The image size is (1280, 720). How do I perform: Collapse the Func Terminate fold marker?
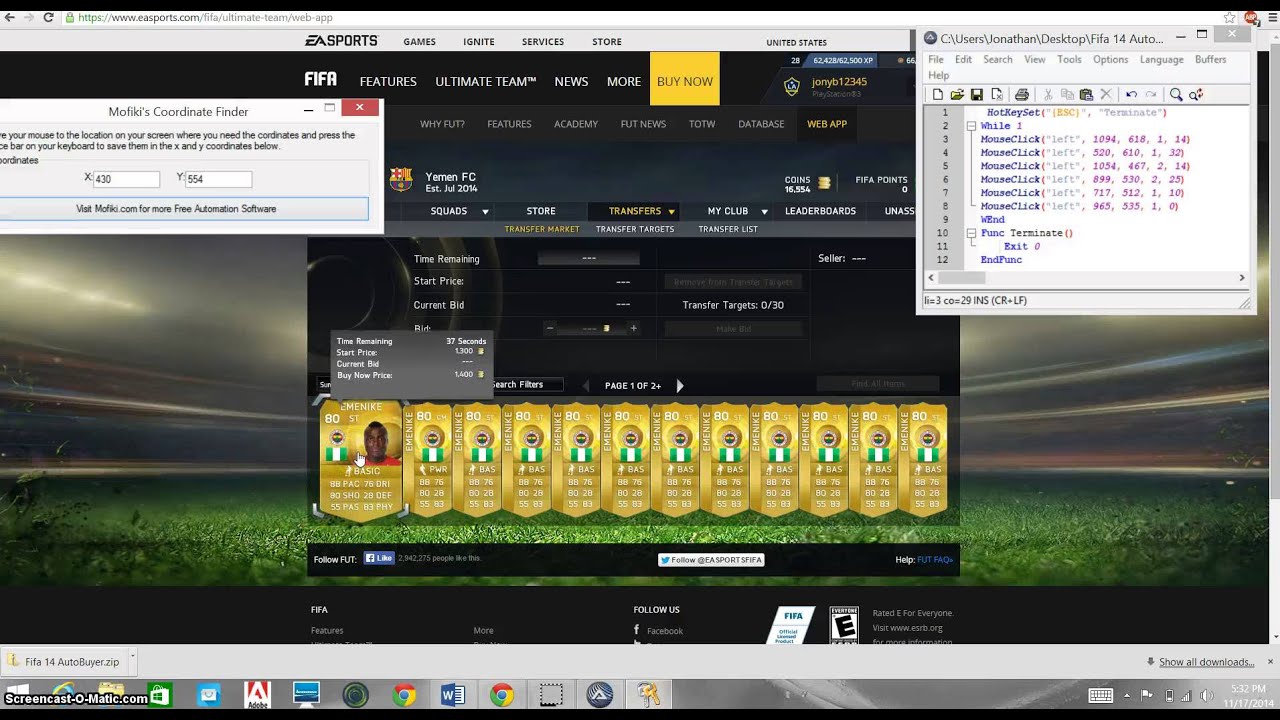(x=971, y=233)
